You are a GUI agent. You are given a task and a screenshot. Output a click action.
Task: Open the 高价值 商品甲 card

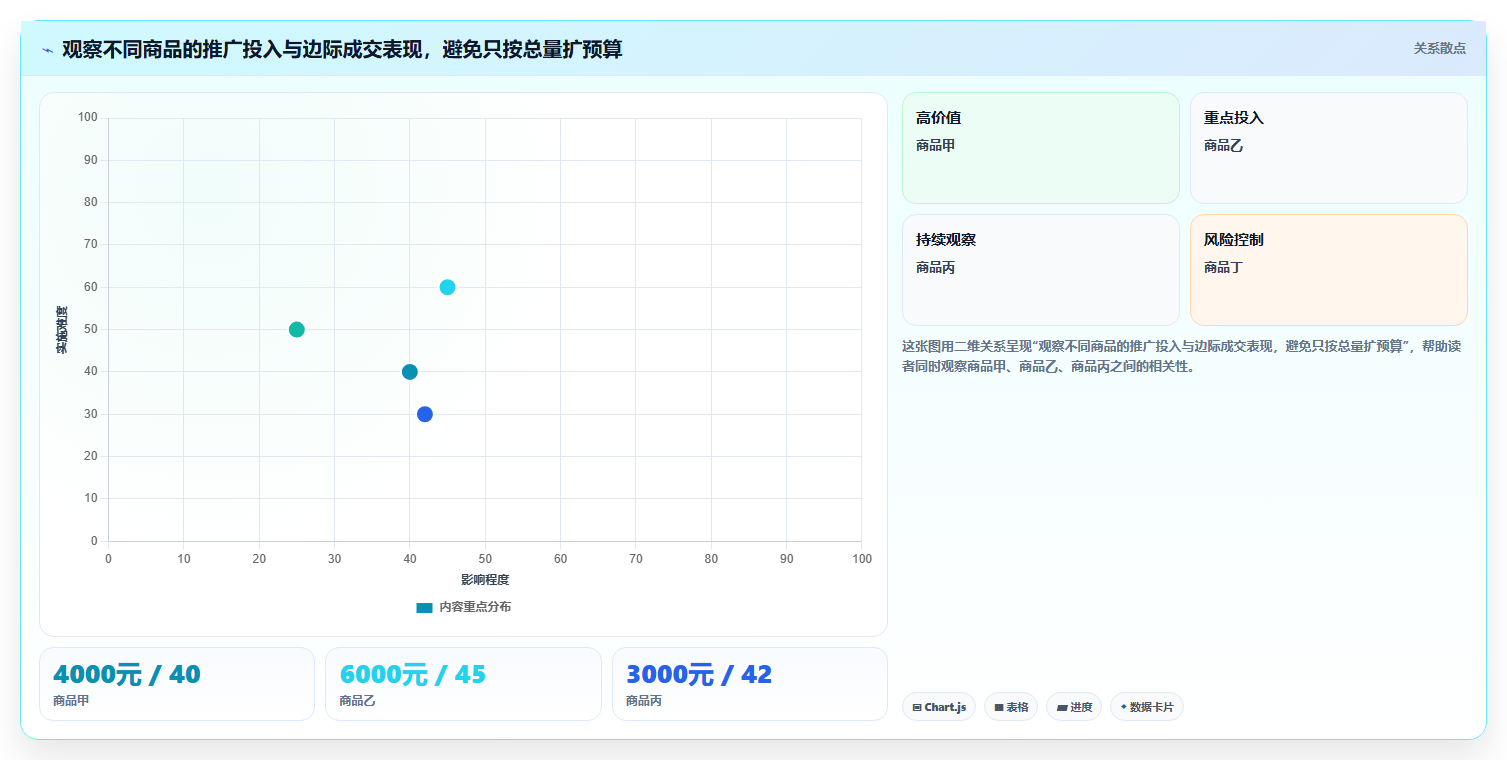1041,148
